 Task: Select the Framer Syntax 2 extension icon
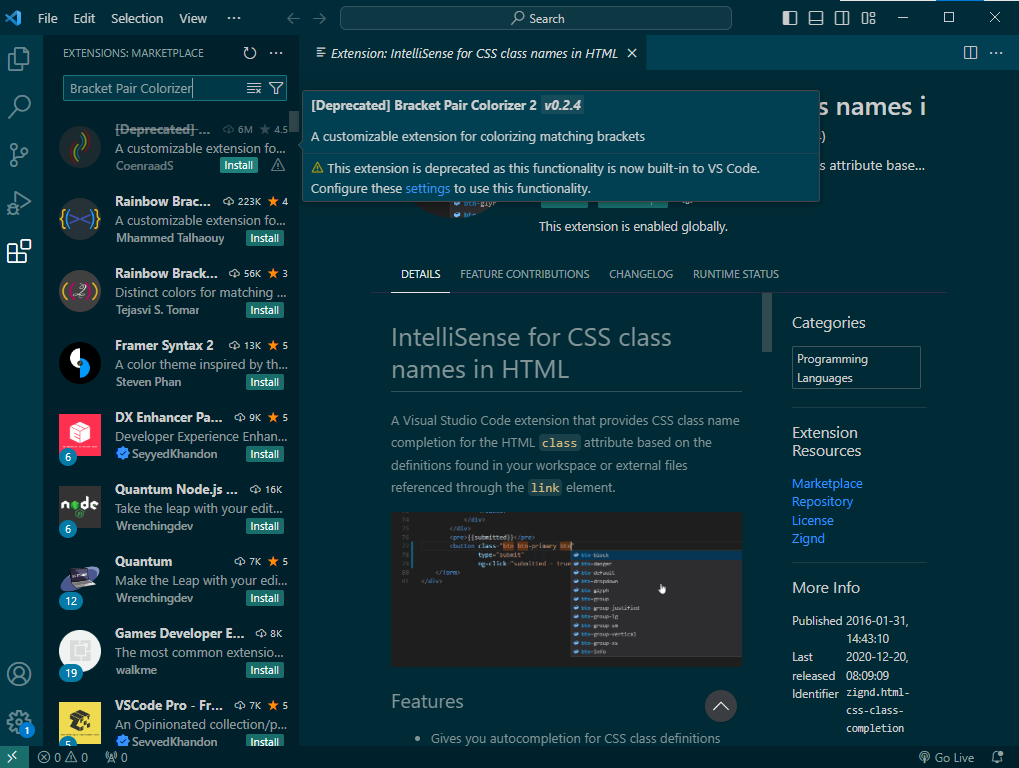tap(80, 363)
